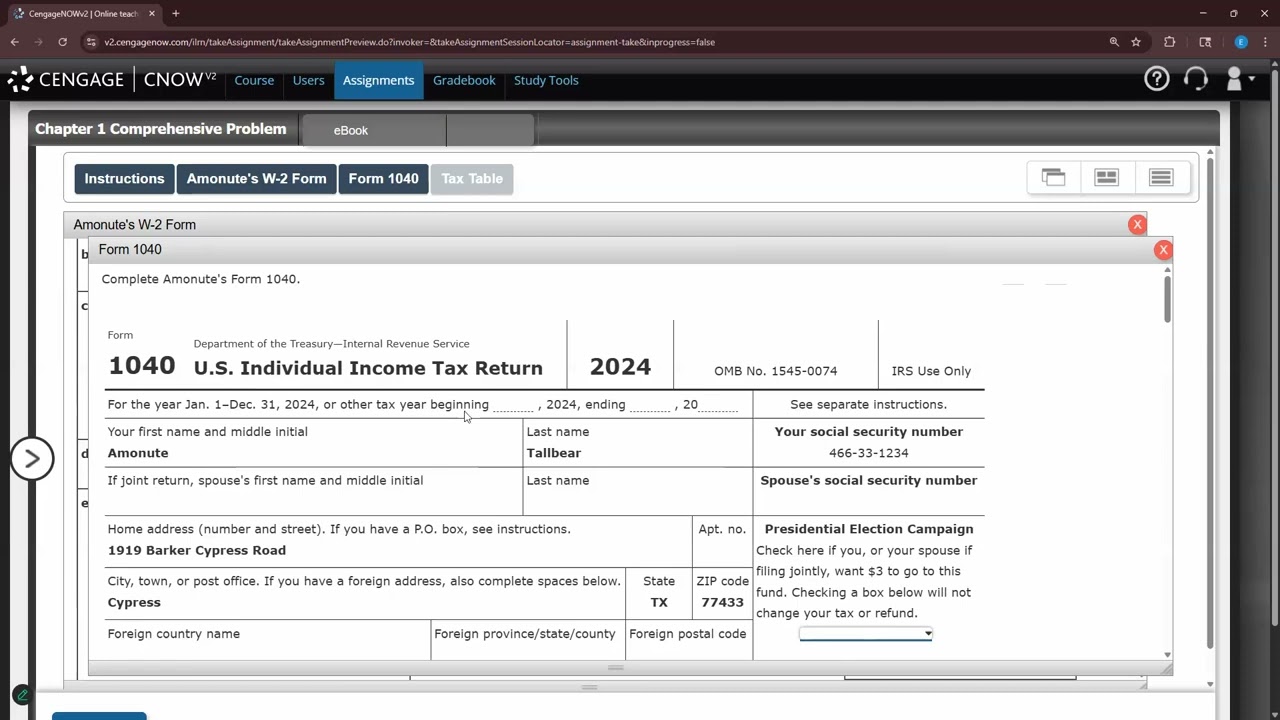The height and width of the screenshot is (720, 1280).
Task: Reload the current page
Action: [63, 42]
